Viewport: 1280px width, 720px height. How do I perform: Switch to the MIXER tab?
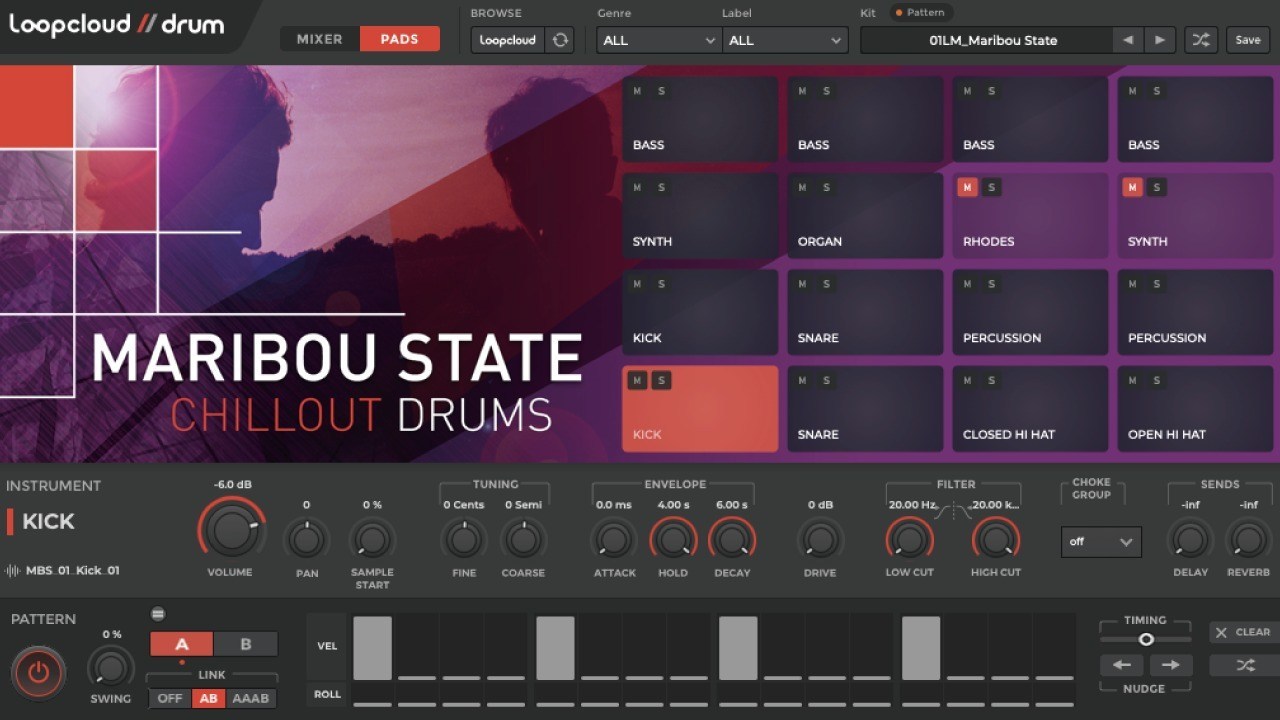[x=319, y=39]
